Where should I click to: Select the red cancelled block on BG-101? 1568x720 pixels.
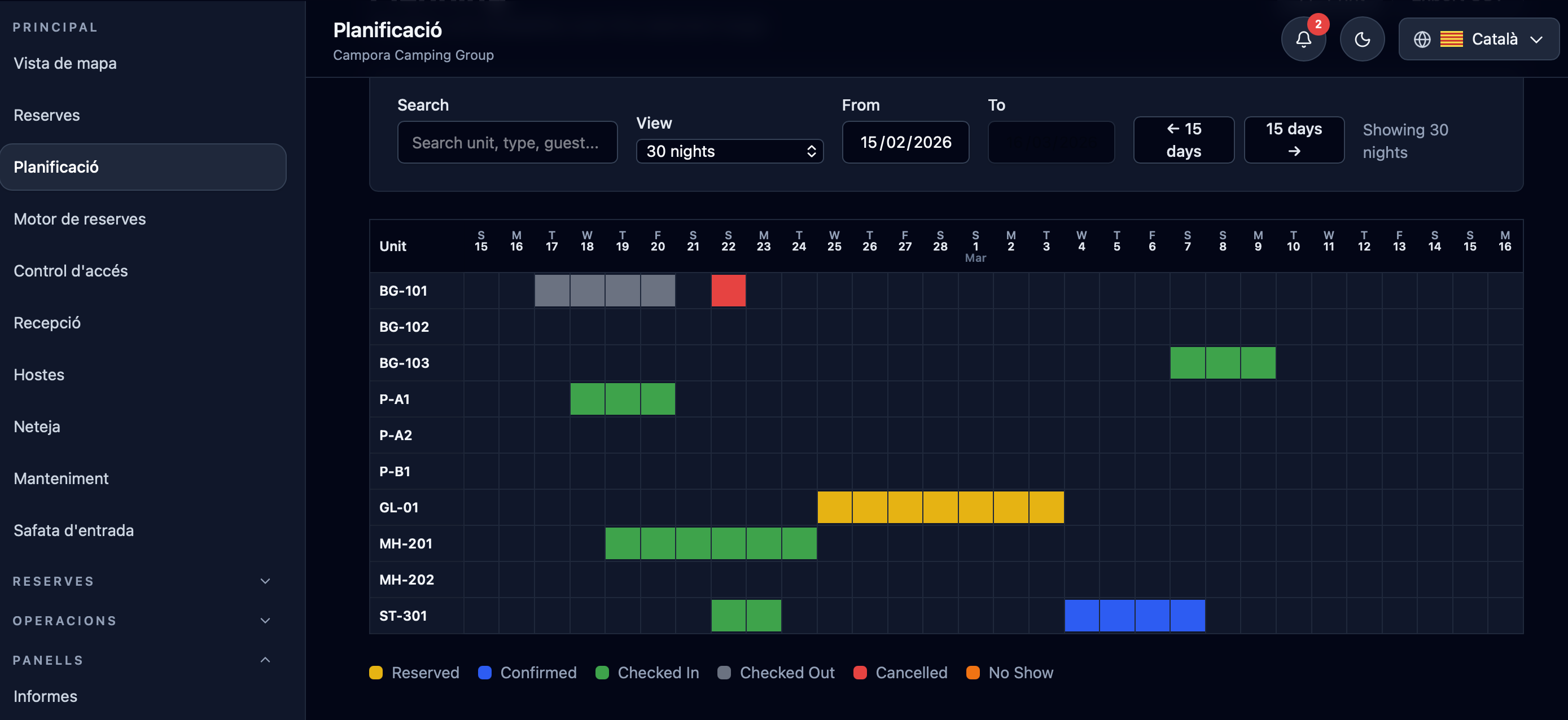pyautogui.click(x=728, y=291)
